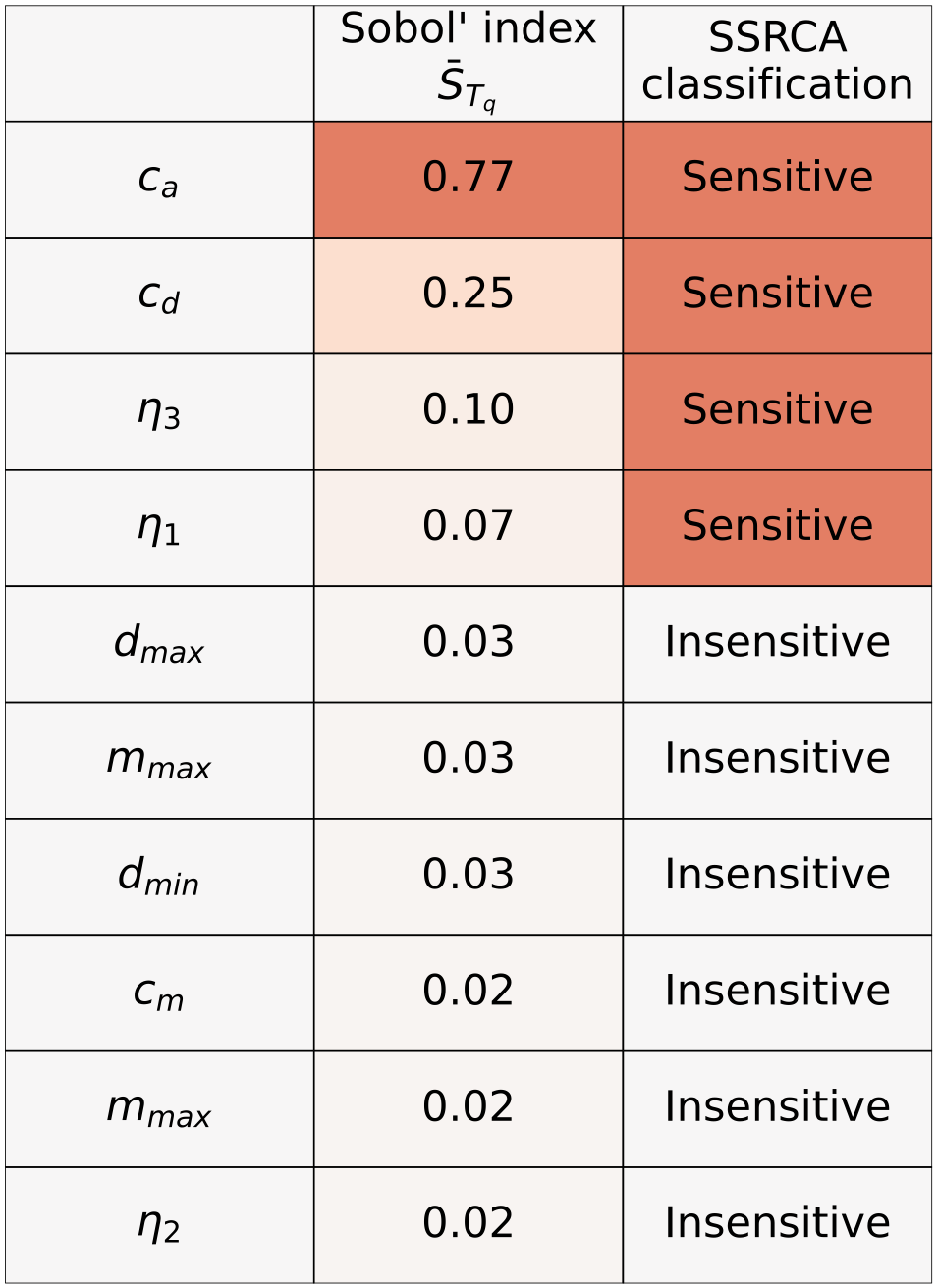The height and width of the screenshot is (1288, 937).
Task: Click the Insensitive cell in the d_max row
Action: click(777, 644)
